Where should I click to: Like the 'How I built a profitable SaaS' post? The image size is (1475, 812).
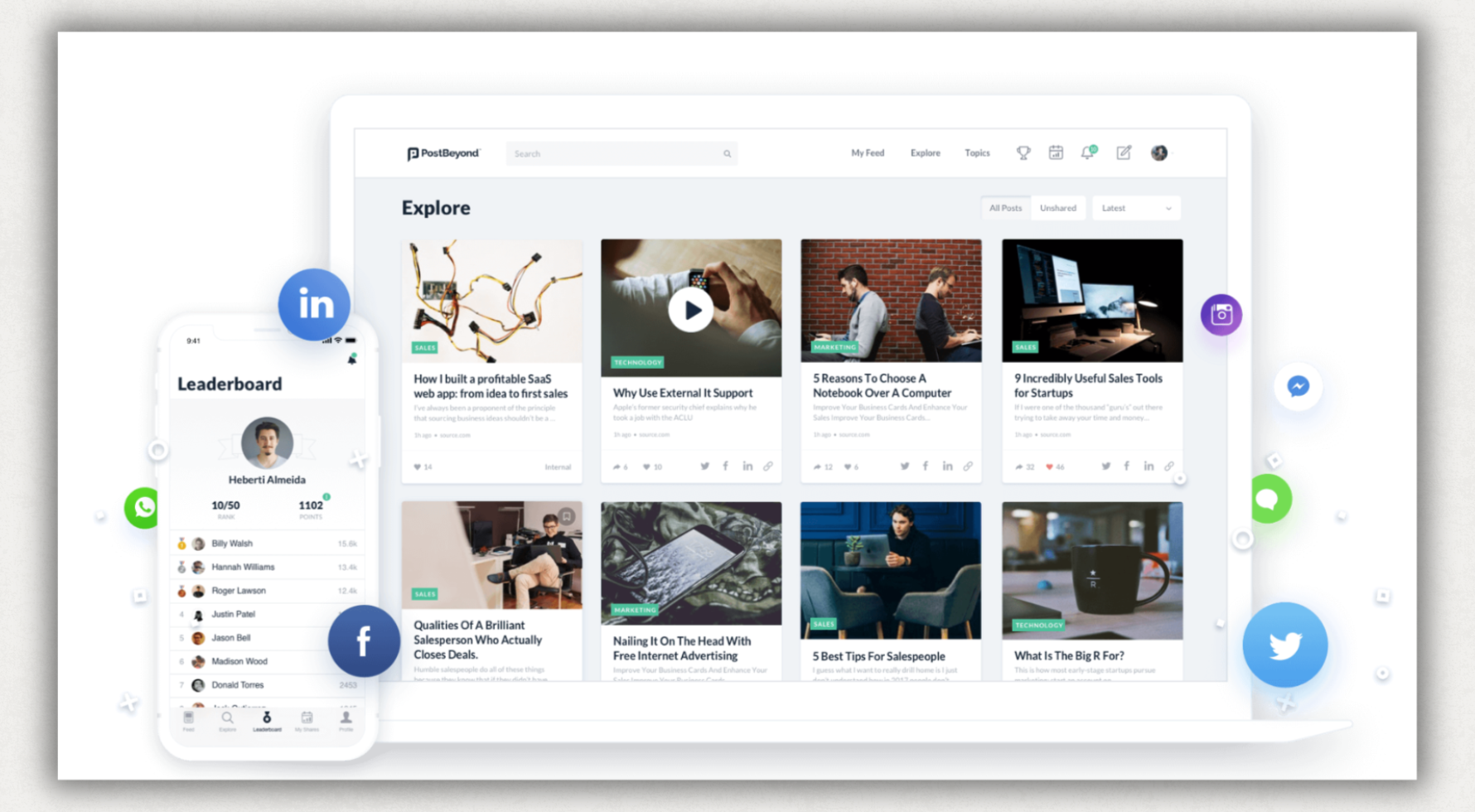(x=418, y=466)
